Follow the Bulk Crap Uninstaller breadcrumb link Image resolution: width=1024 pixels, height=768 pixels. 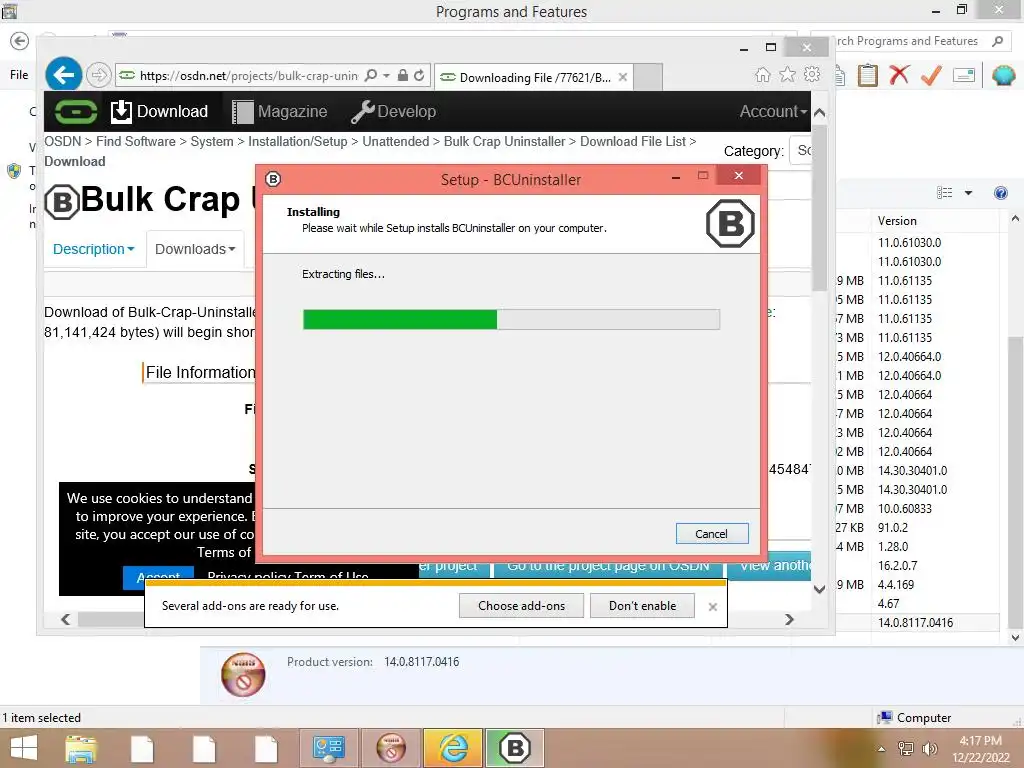tap(504, 142)
